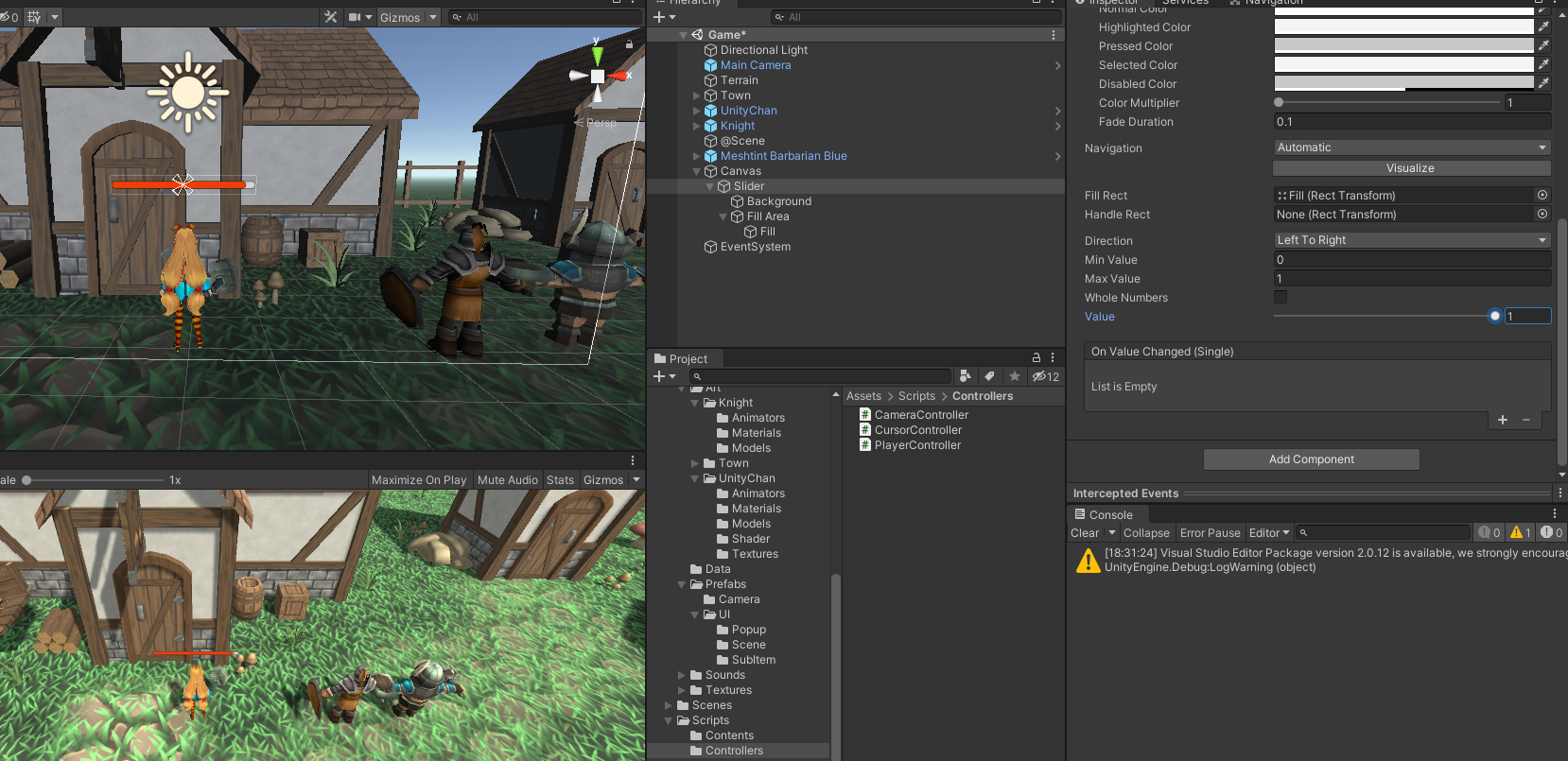The image size is (1568, 761).
Task: Toggle Stats overlay in Game view
Action: point(561,480)
